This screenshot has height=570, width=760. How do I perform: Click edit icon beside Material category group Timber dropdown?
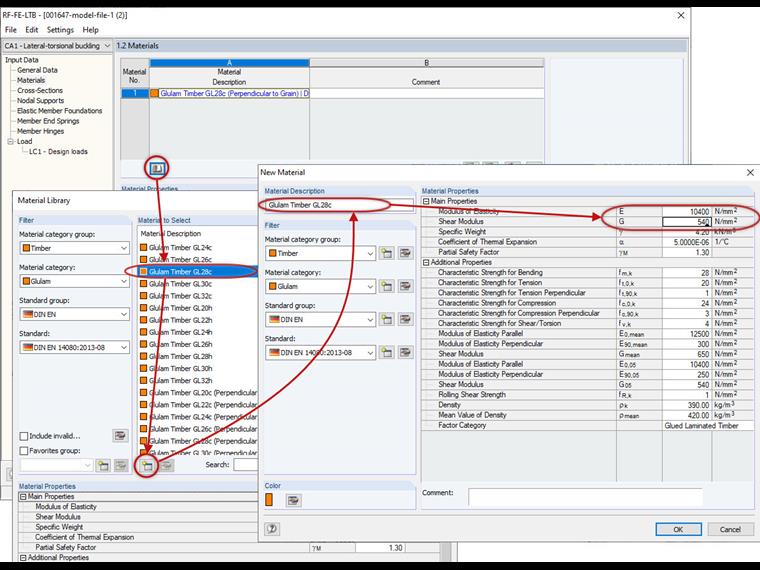click(x=405, y=253)
